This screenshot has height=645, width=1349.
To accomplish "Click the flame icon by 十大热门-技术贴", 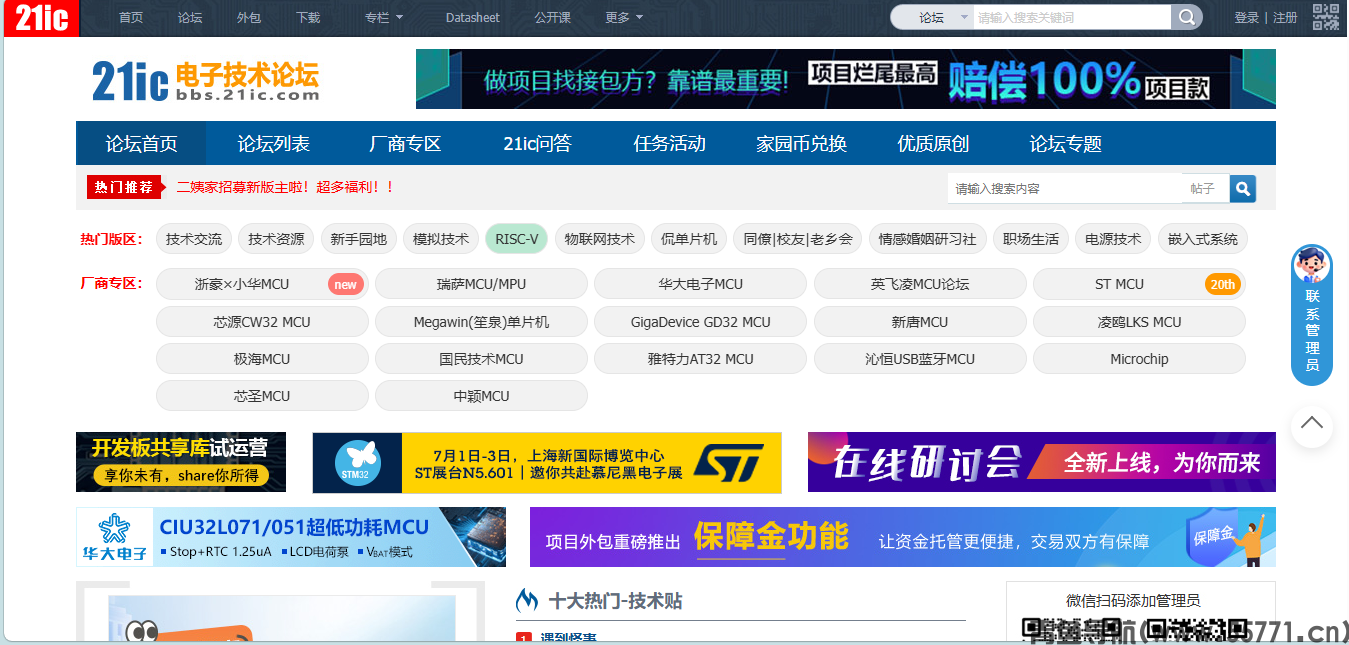I will (527, 601).
